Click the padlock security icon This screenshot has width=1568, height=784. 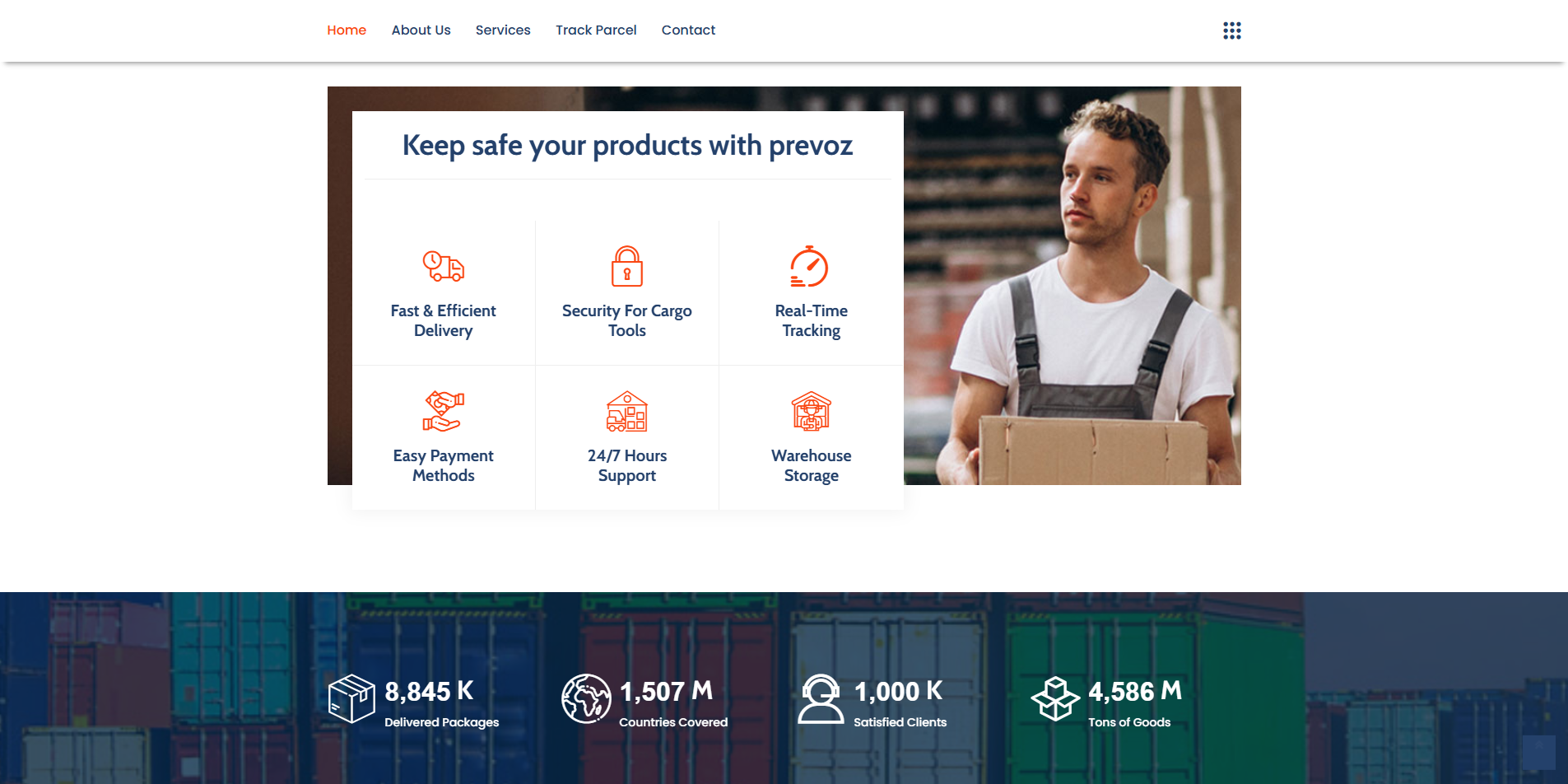626,266
